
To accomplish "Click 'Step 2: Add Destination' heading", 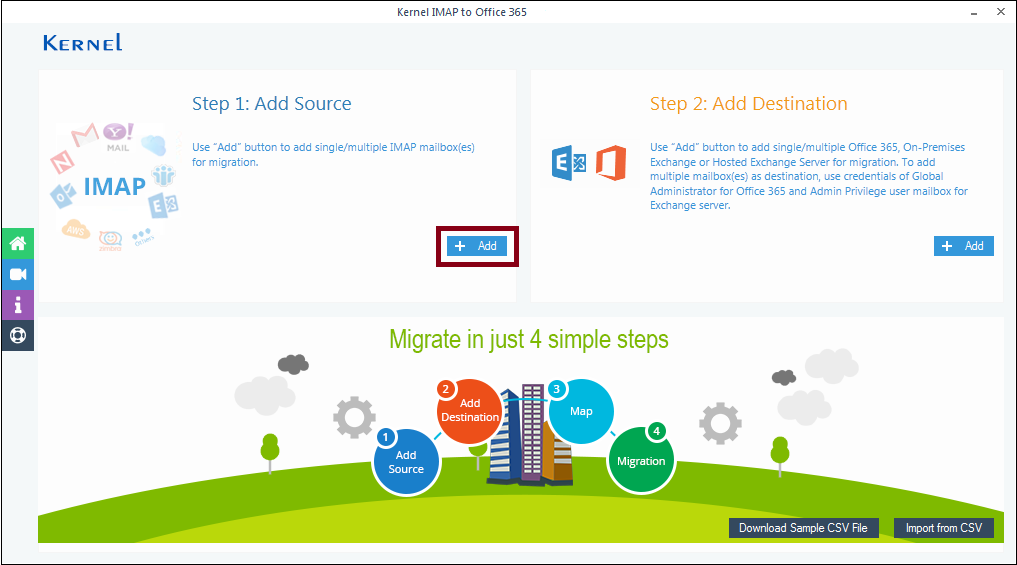I will [748, 104].
